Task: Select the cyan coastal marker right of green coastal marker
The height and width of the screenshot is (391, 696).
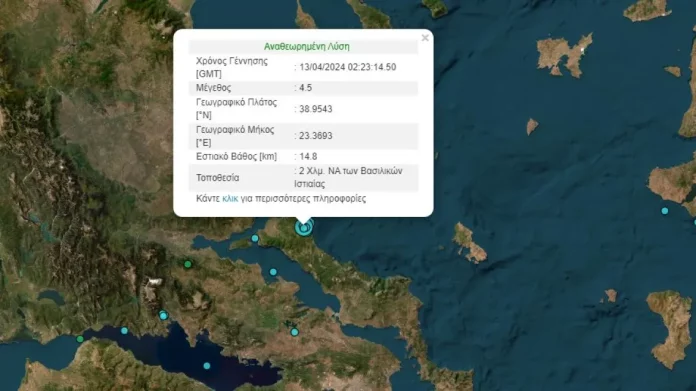Action: (124, 331)
